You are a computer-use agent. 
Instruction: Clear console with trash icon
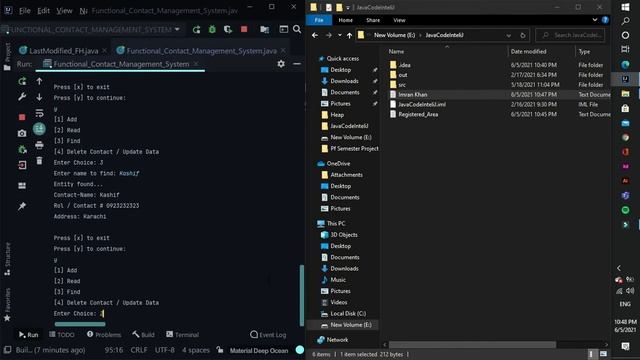click(x=39, y=160)
